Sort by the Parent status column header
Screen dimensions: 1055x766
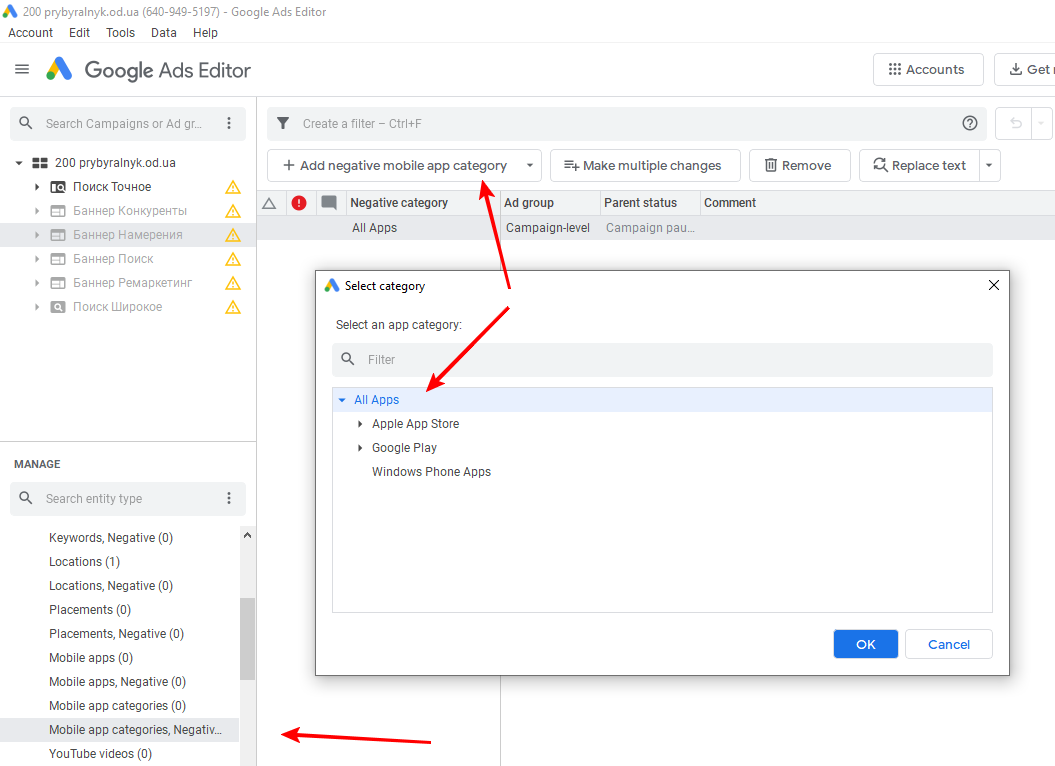[650, 203]
